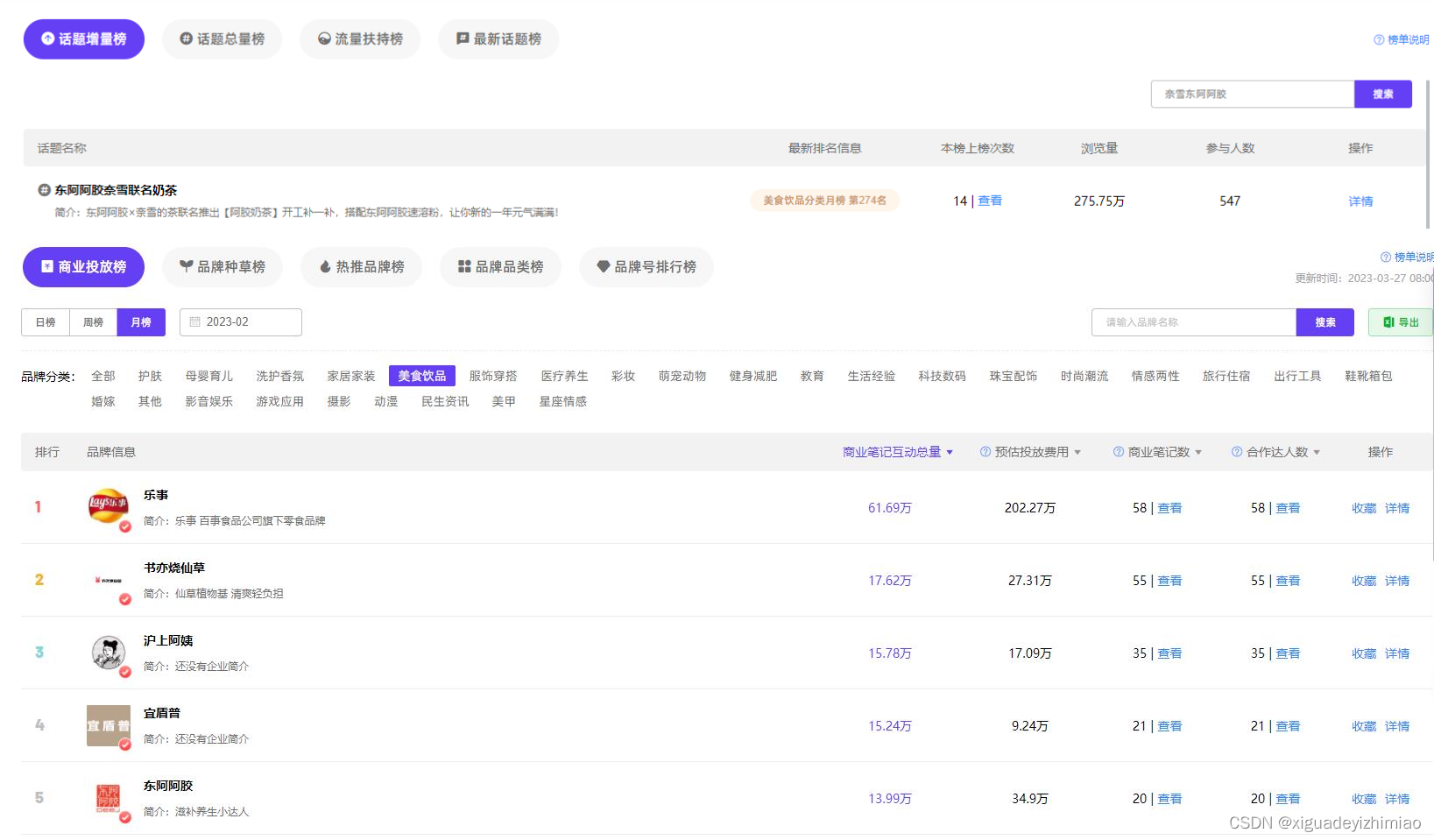
Task: Sort by 合作达人数 column
Action: (x=1283, y=452)
